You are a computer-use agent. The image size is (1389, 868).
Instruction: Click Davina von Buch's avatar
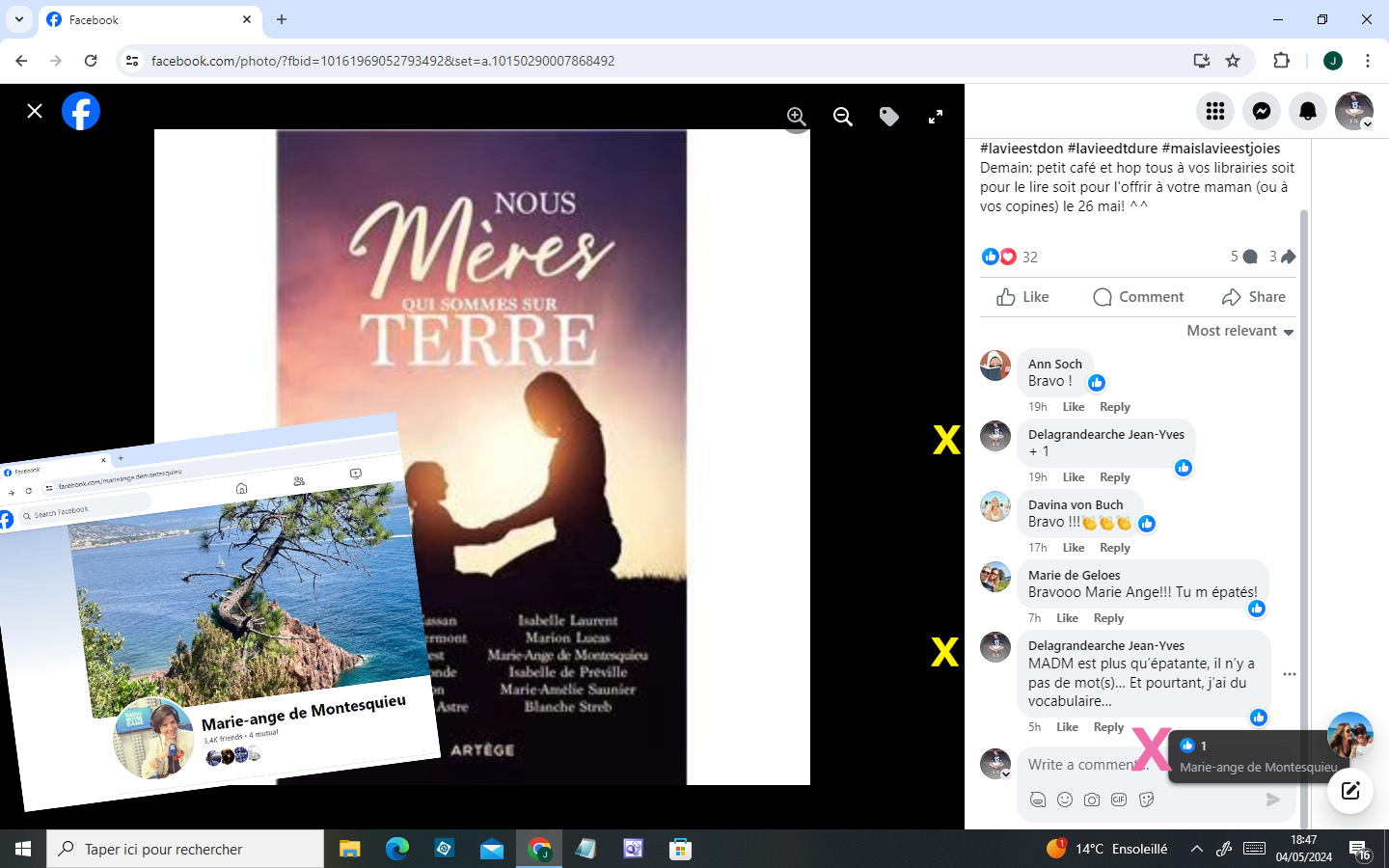(995, 506)
